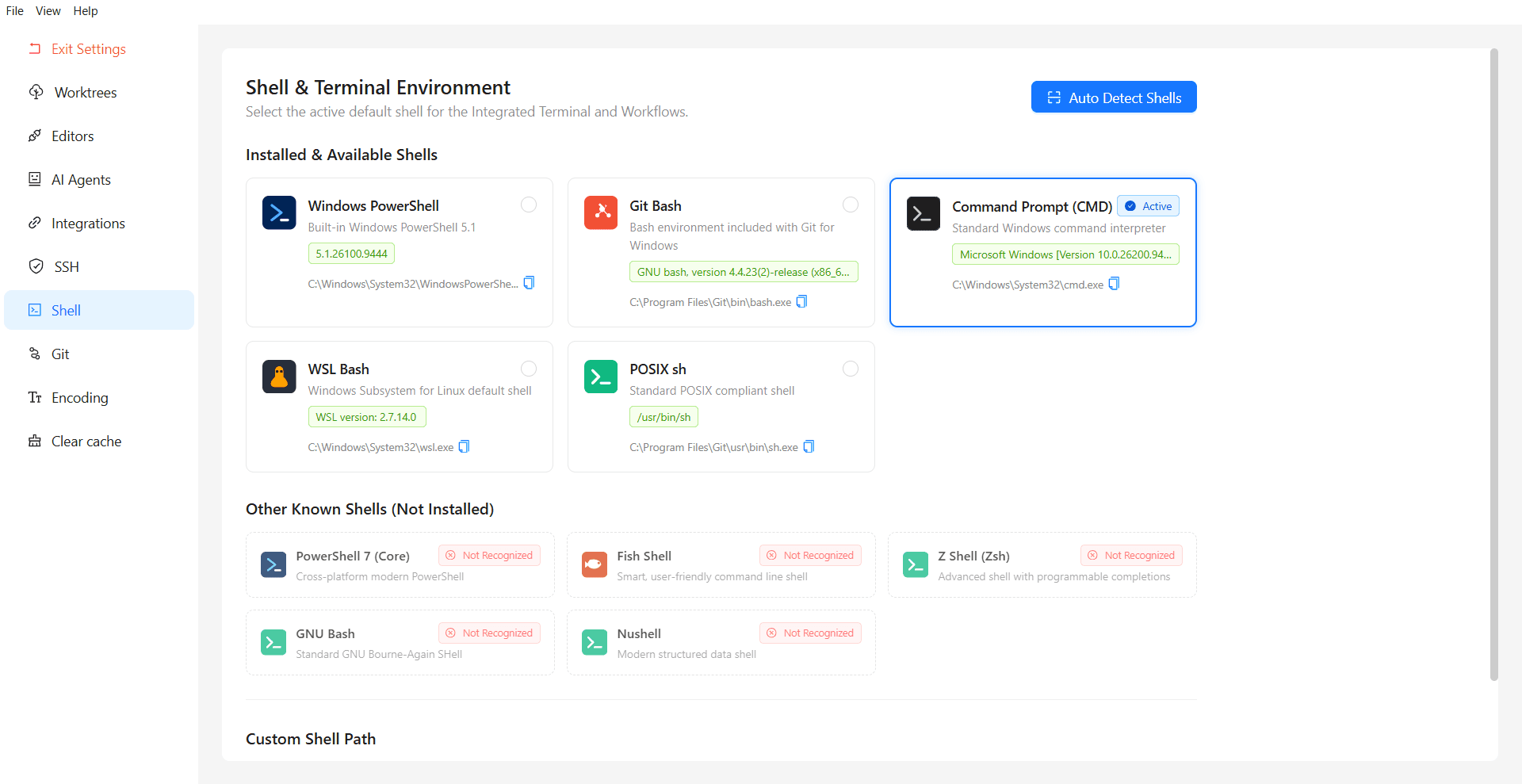
Task: Open the Git settings section
Action: pyautogui.click(x=99, y=354)
